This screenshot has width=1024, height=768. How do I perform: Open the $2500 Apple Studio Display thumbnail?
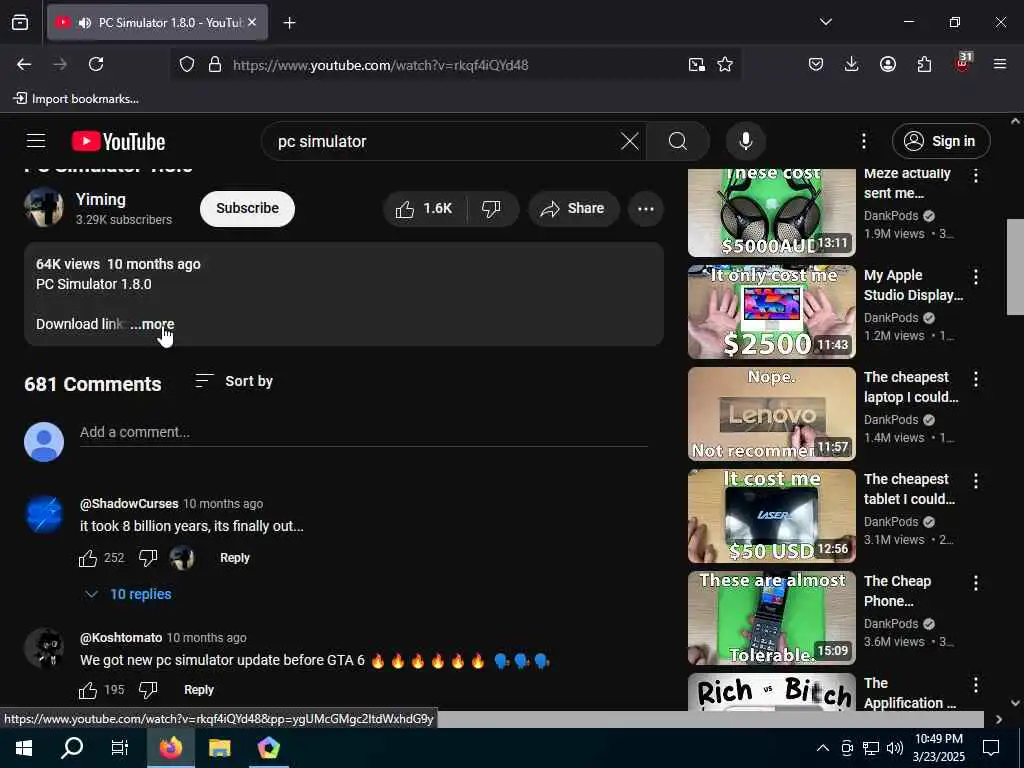coord(771,312)
